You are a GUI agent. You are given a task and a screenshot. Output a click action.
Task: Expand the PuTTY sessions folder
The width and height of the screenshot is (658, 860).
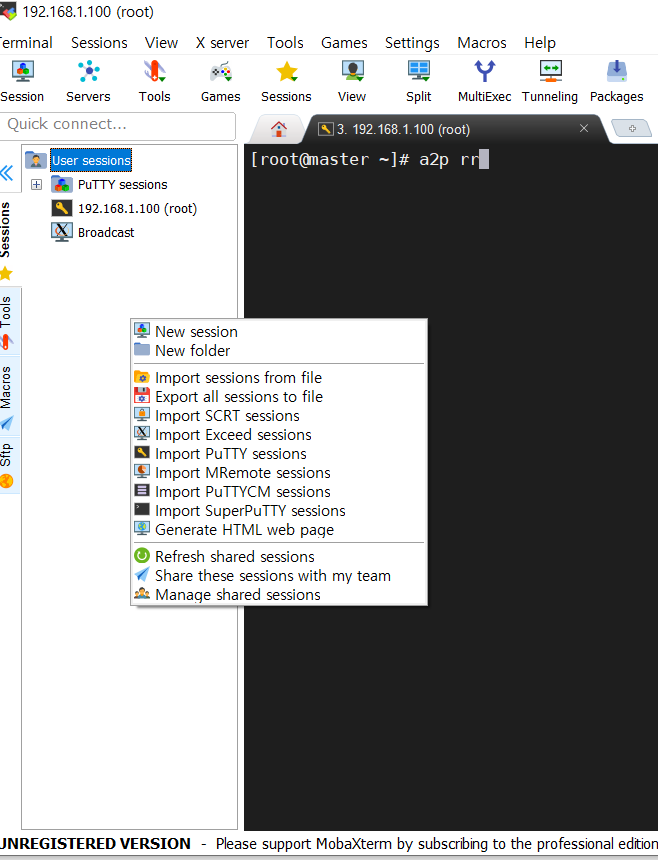tap(36, 185)
